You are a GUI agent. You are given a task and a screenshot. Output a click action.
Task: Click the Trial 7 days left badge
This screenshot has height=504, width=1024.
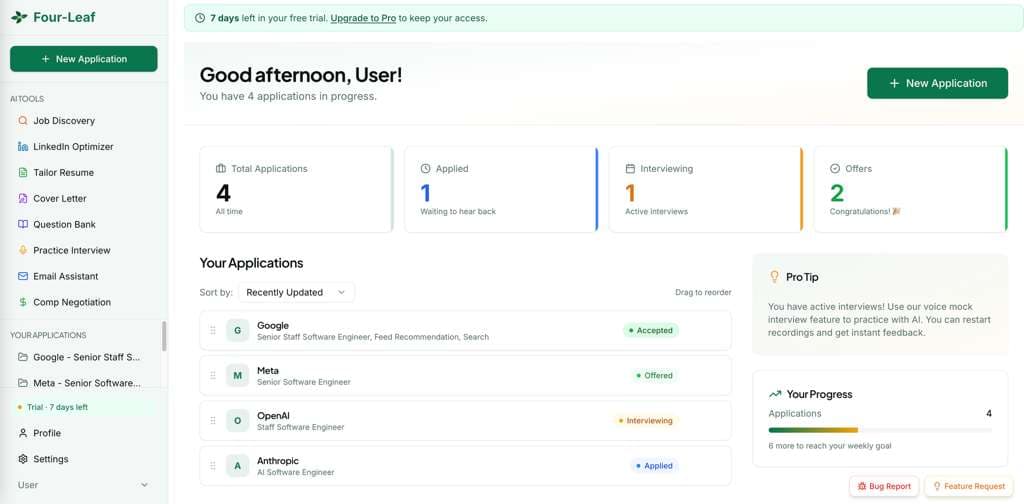pos(84,407)
